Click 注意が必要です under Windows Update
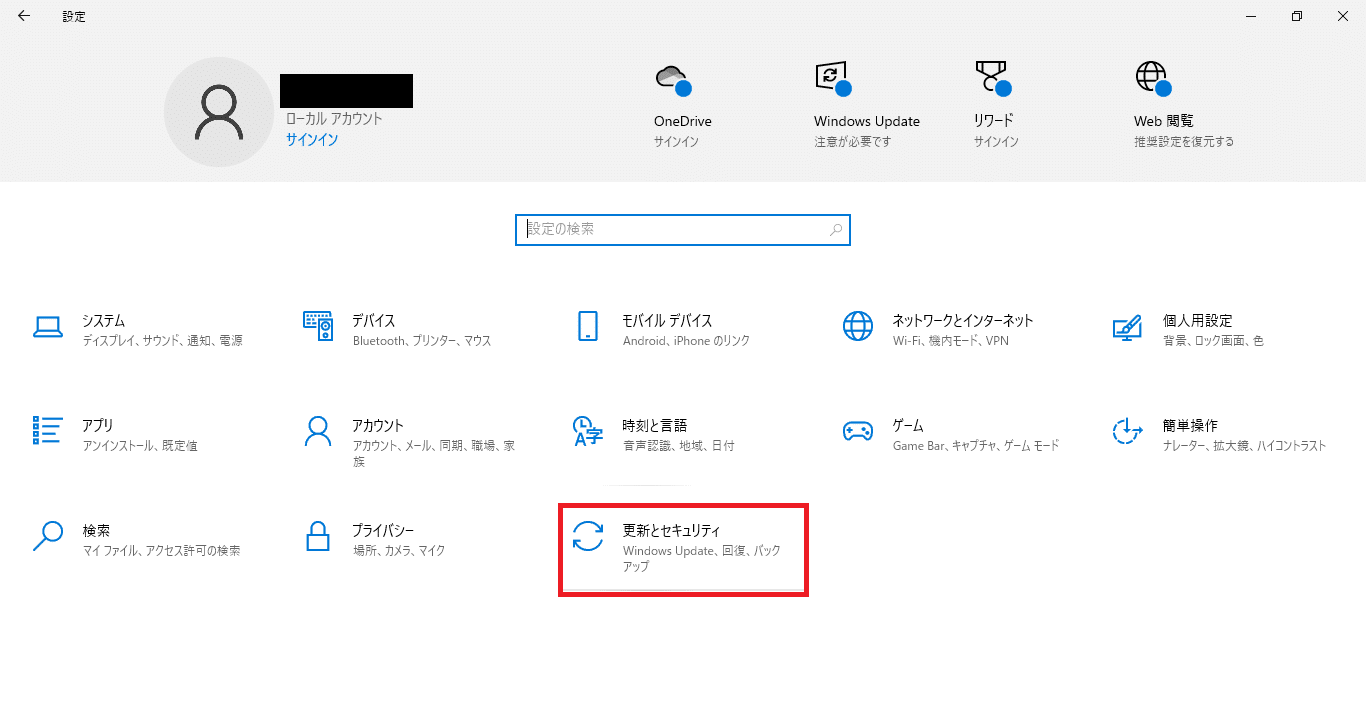Screen dimensions: 1366x728 852,142
